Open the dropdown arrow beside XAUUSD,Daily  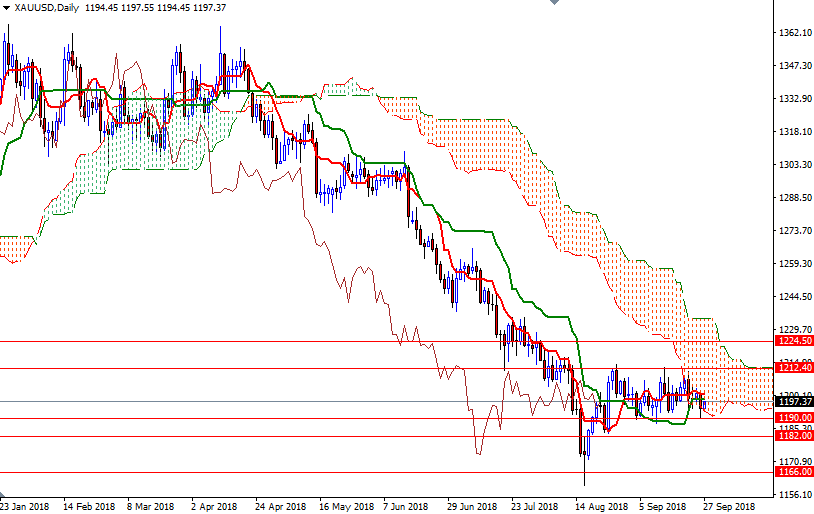point(6,8)
